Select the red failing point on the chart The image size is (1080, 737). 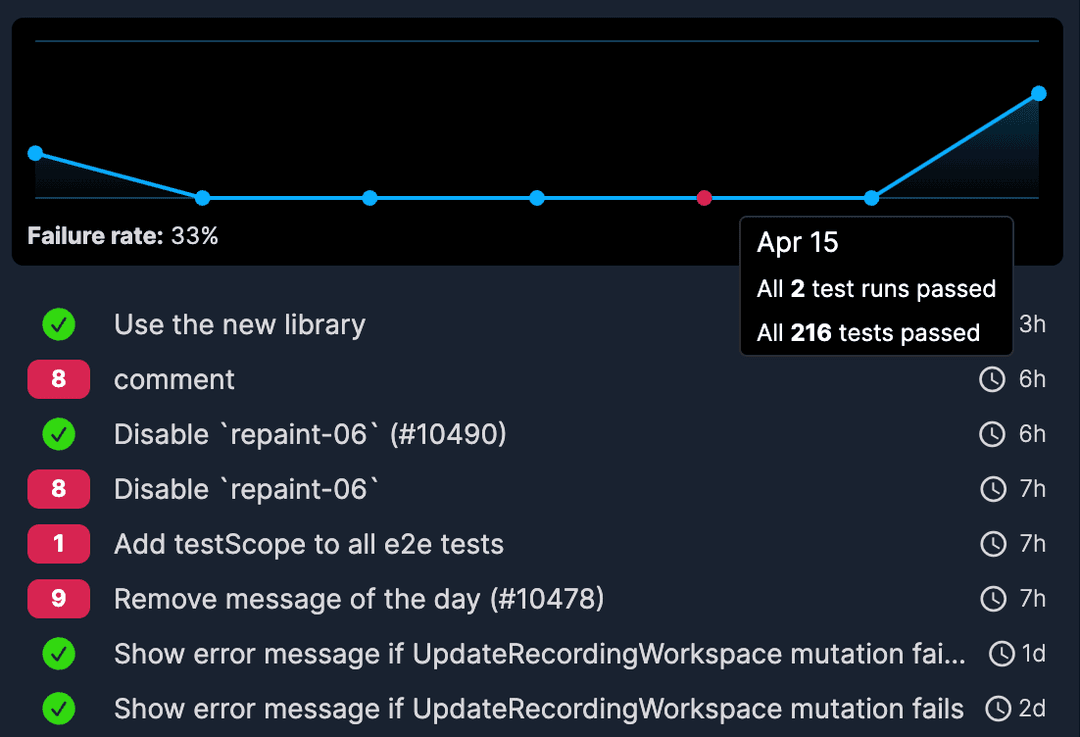click(x=704, y=198)
